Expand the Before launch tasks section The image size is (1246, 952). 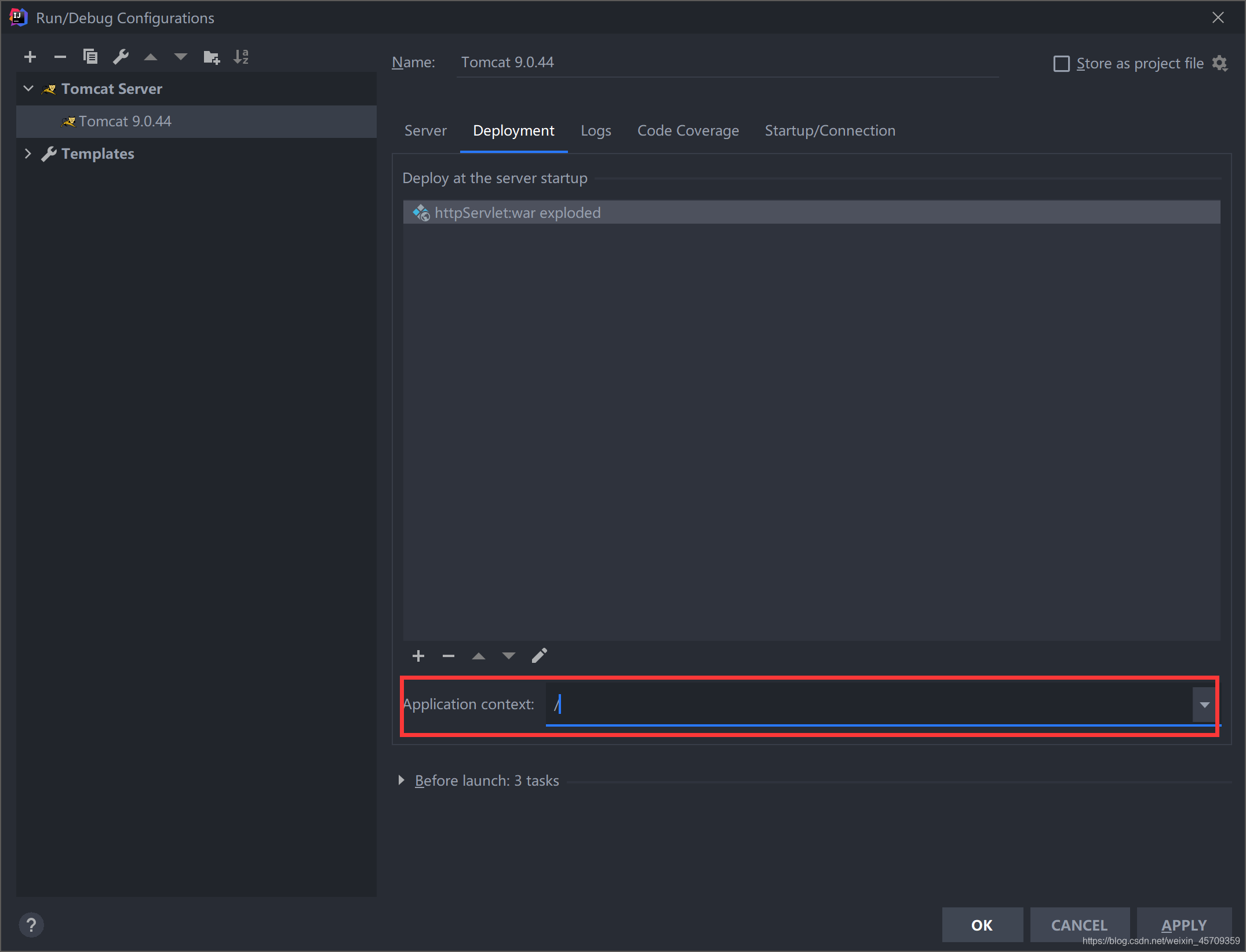pos(401,780)
